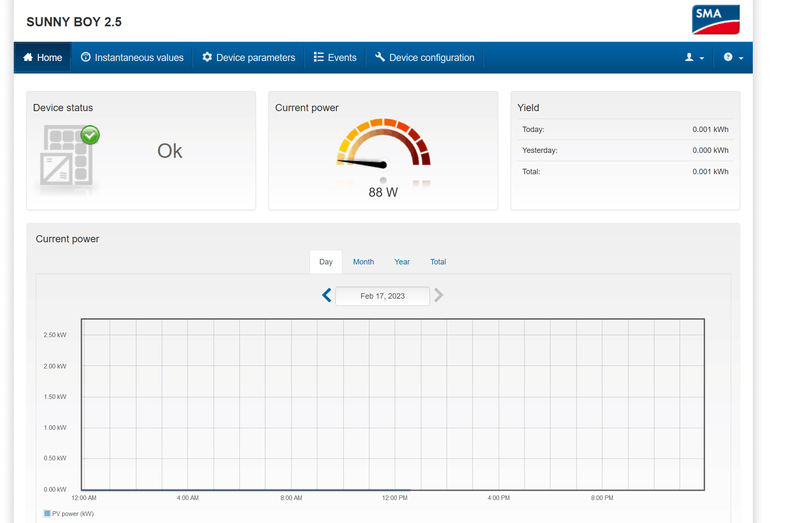Viewport: 800px width, 523px height.
Task: Open the user account dropdown menu
Action: point(694,58)
